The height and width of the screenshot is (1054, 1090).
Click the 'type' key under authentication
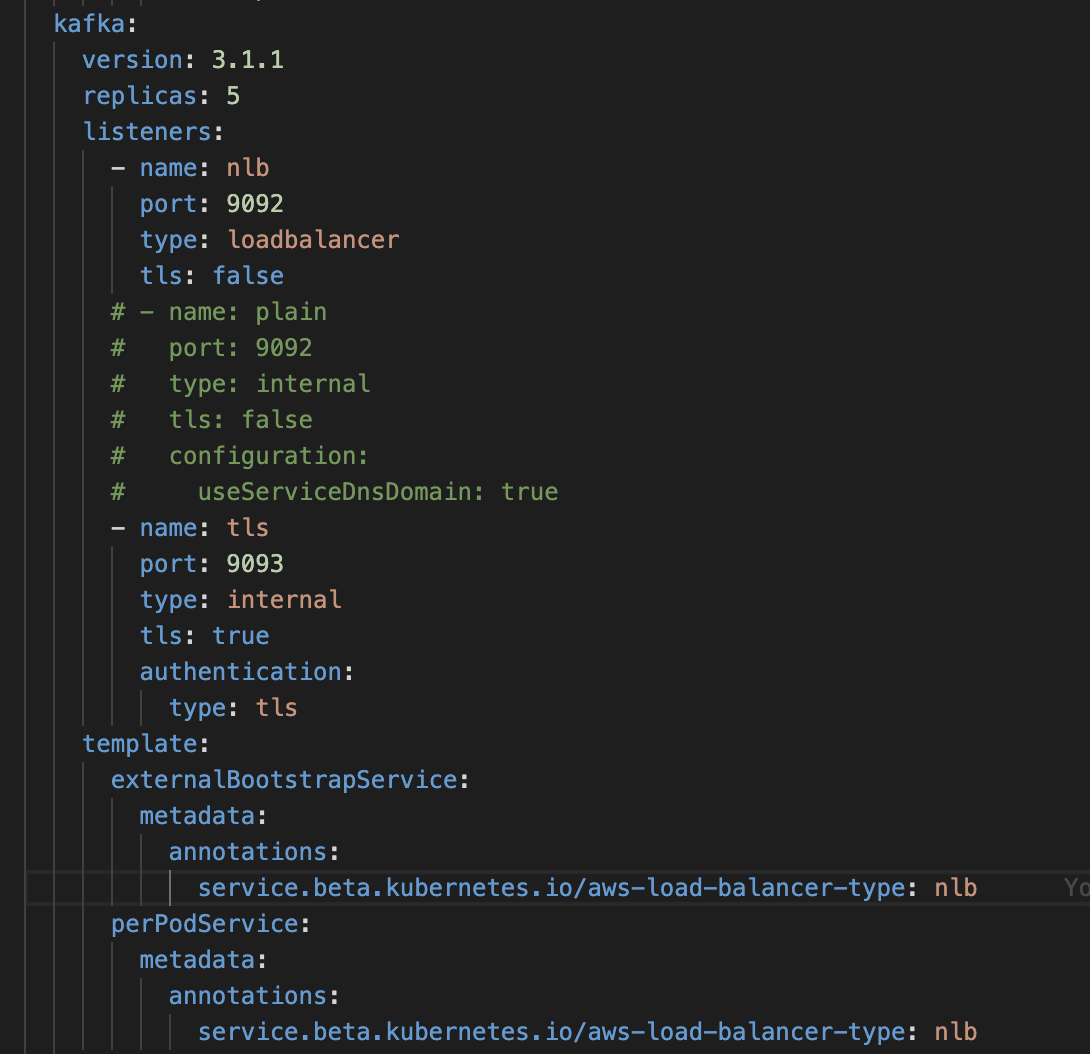coord(197,708)
